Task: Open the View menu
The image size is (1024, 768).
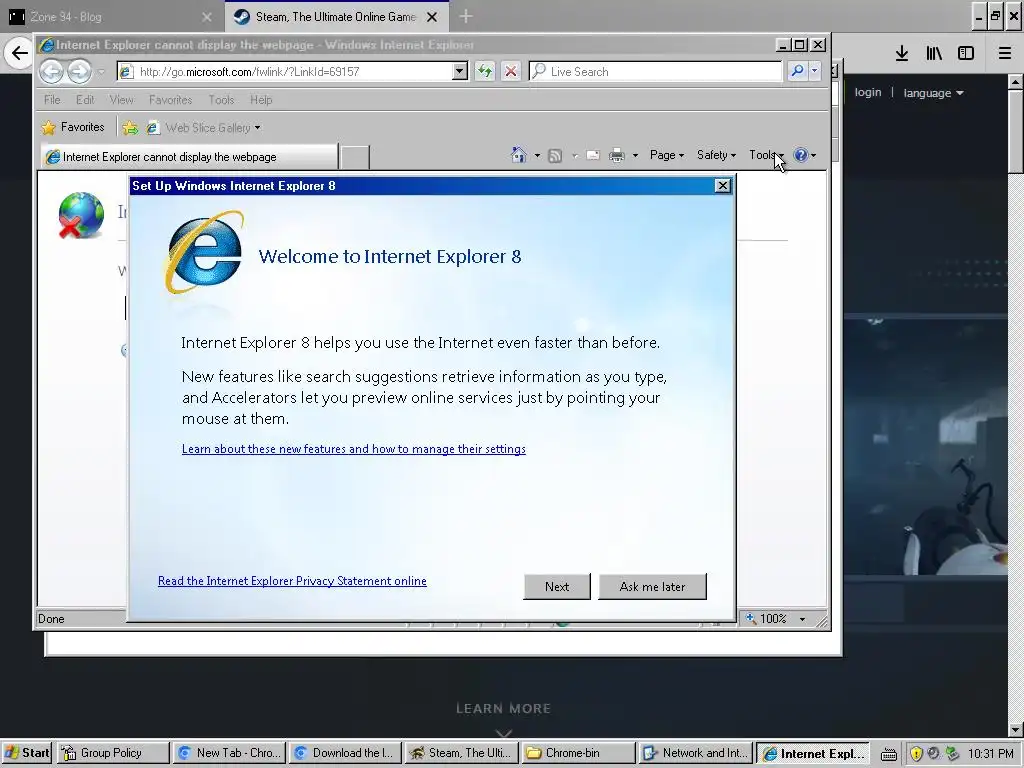Action: (x=121, y=100)
